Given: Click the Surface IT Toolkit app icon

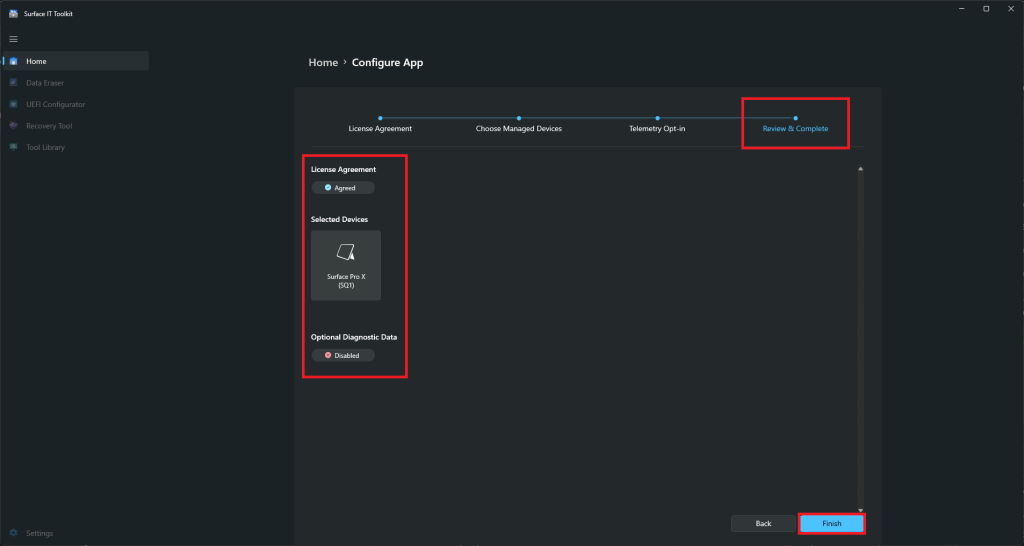Looking at the screenshot, I should pyautogui.click(x=13, y=13).
